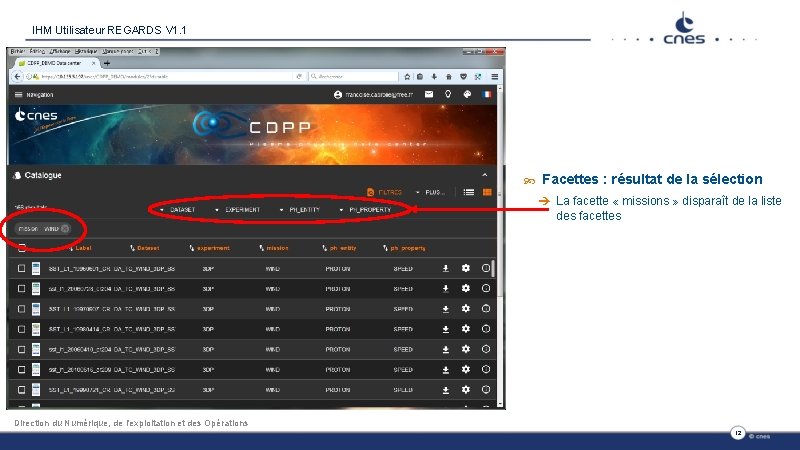
Task: Click the cnes logo in the banner
Action: point(36,115)
